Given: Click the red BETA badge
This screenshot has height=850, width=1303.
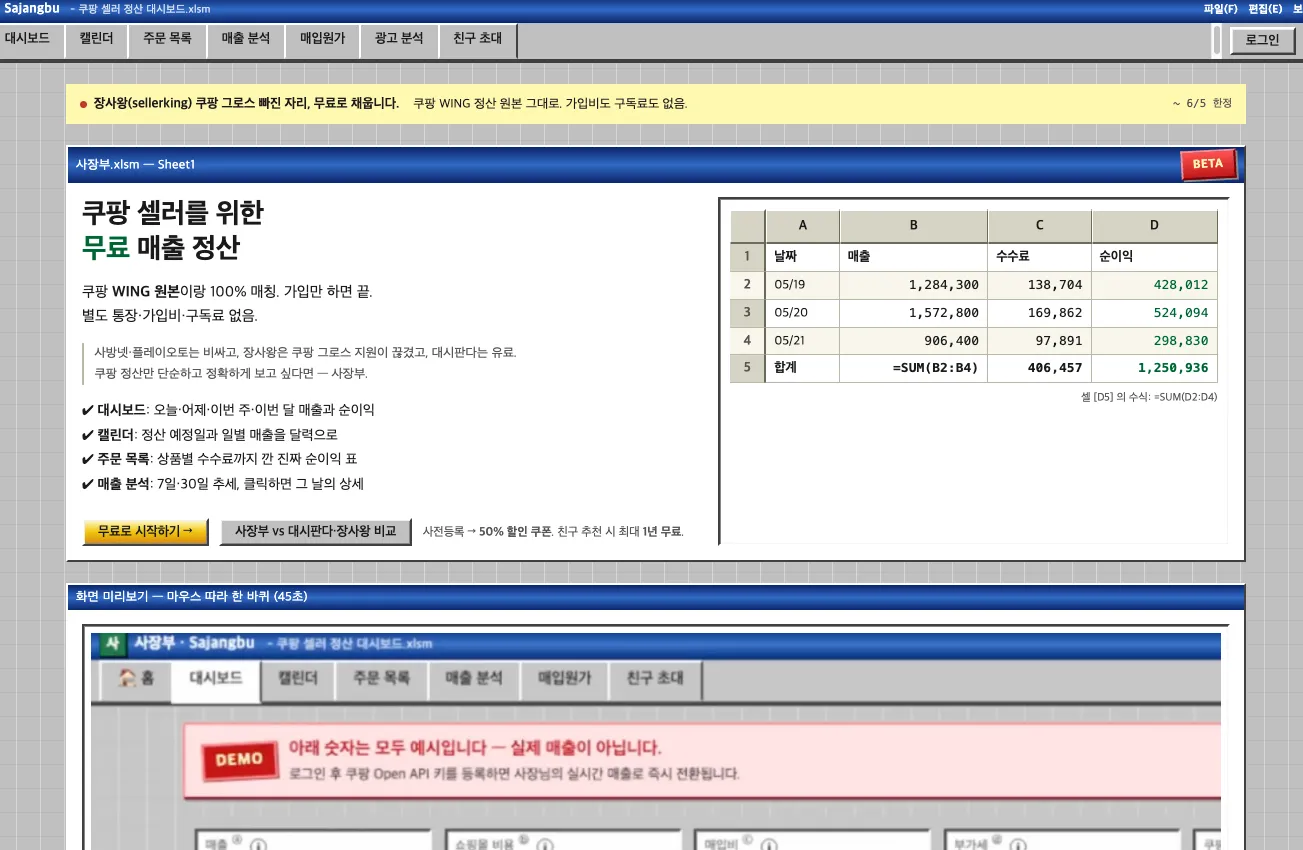Looking at the screenshot, I should point(1208,164).
